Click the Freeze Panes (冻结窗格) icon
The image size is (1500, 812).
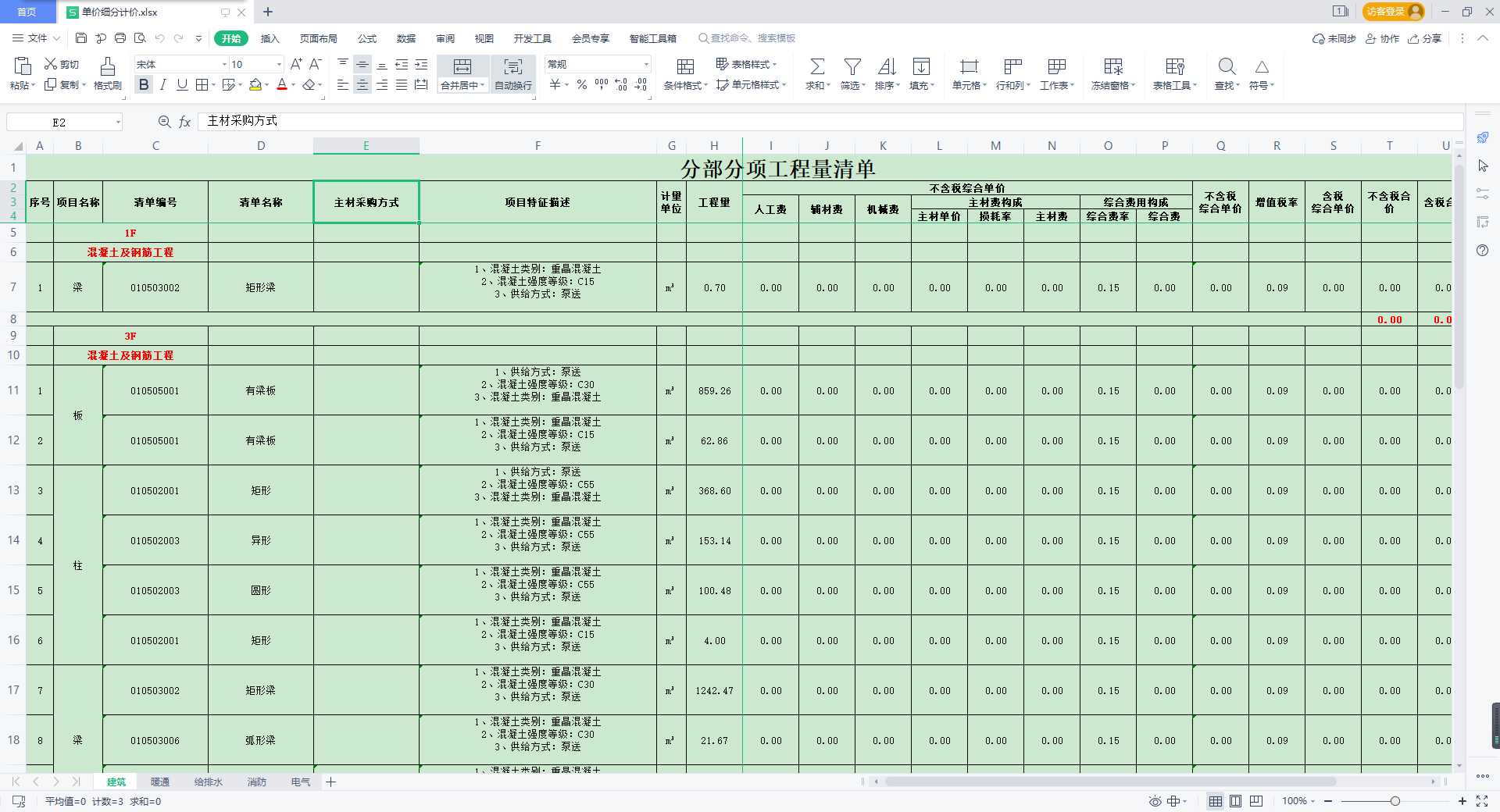pos(1112,66)
